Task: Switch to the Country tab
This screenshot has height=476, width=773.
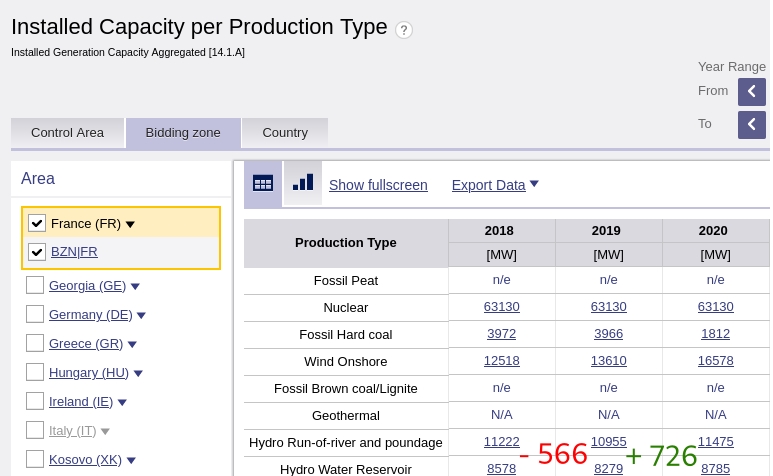Action: (x=285, y=132)
